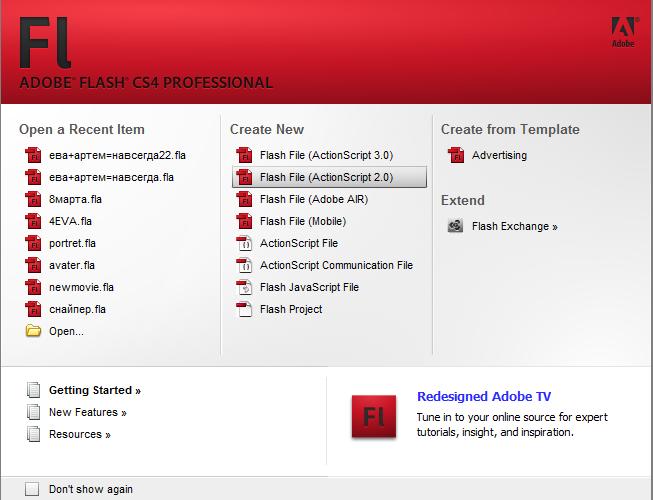Viewport: 653px width, 500px height.
Task: Create new ActionScript Communication File
Action: point(336,266)
